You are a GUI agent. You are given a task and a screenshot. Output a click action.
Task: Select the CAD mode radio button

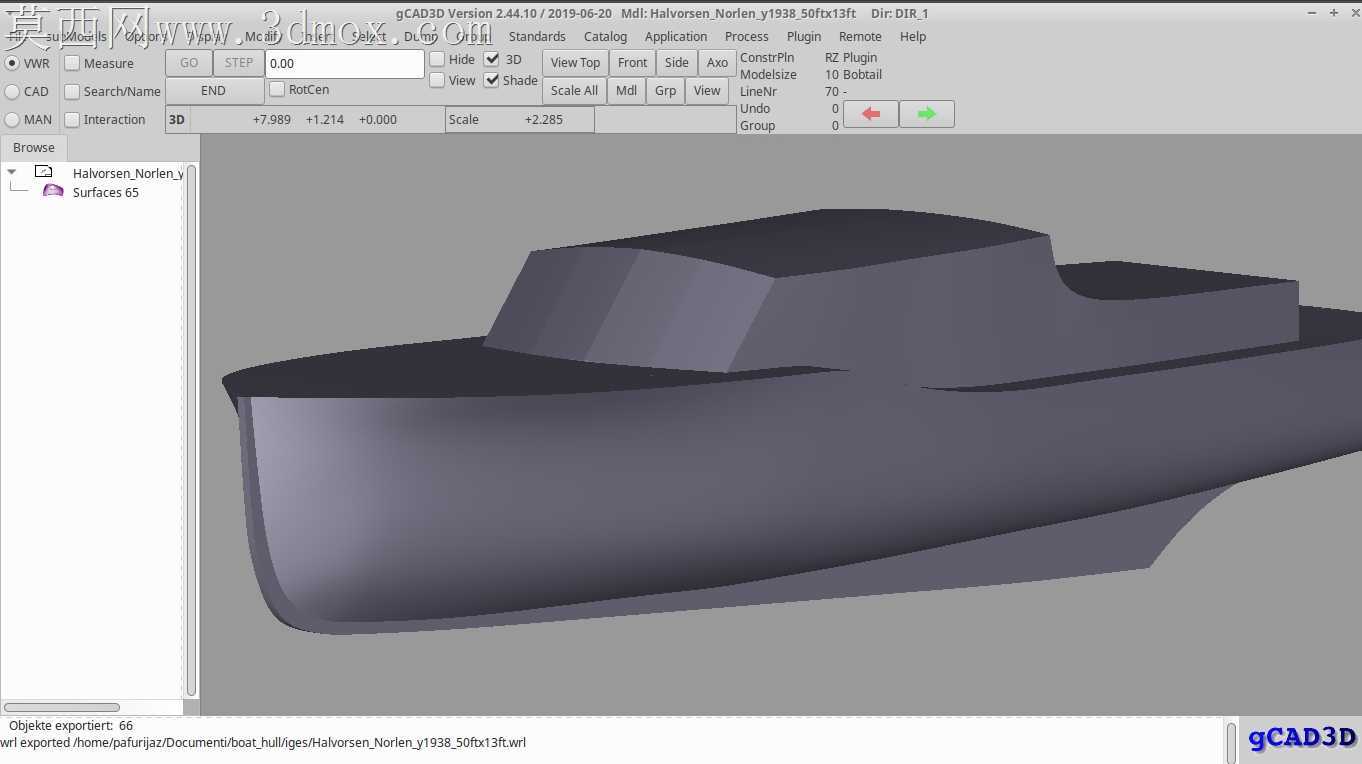point(12,91)
